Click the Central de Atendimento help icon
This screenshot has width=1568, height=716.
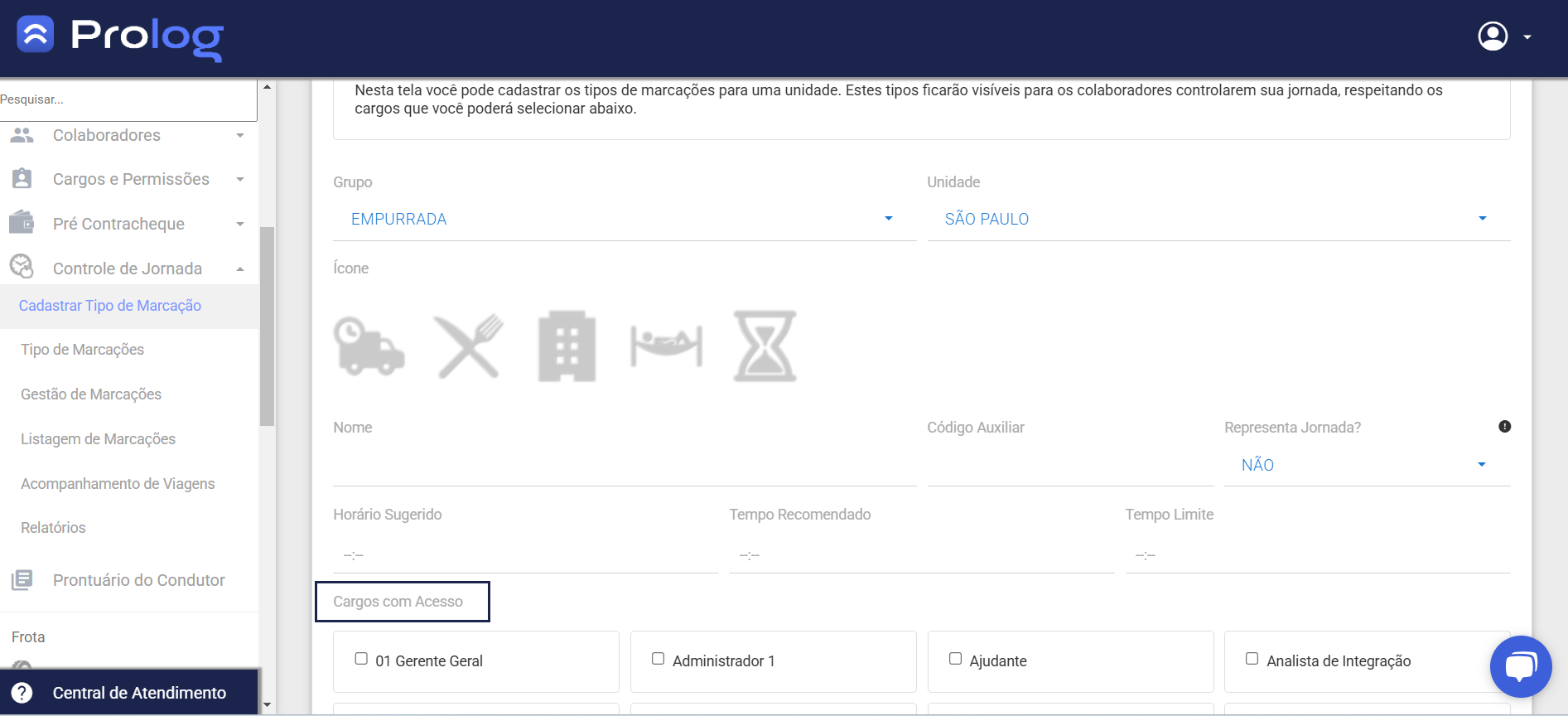pyautogui.click(x=22, y=693)
